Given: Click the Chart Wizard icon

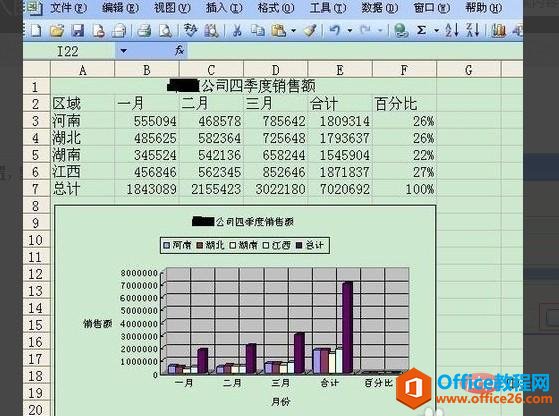Looking at the screenshot, I should (498, 31).
